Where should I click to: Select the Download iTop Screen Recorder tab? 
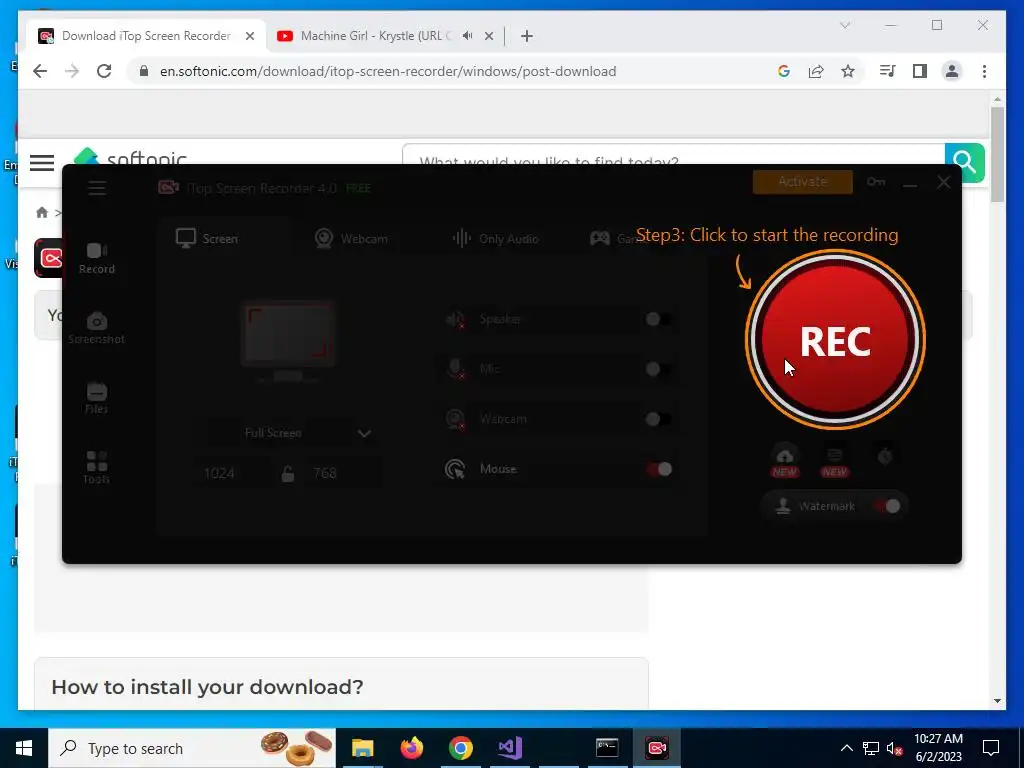[146, 36]
